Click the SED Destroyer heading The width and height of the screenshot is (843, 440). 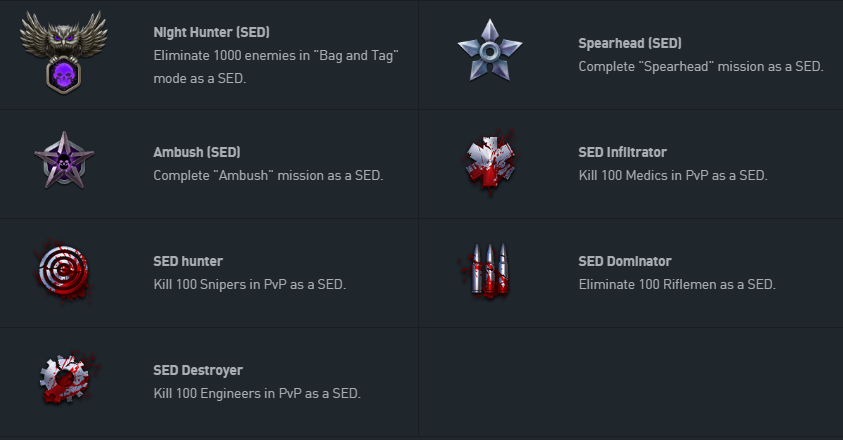point(198,371)
